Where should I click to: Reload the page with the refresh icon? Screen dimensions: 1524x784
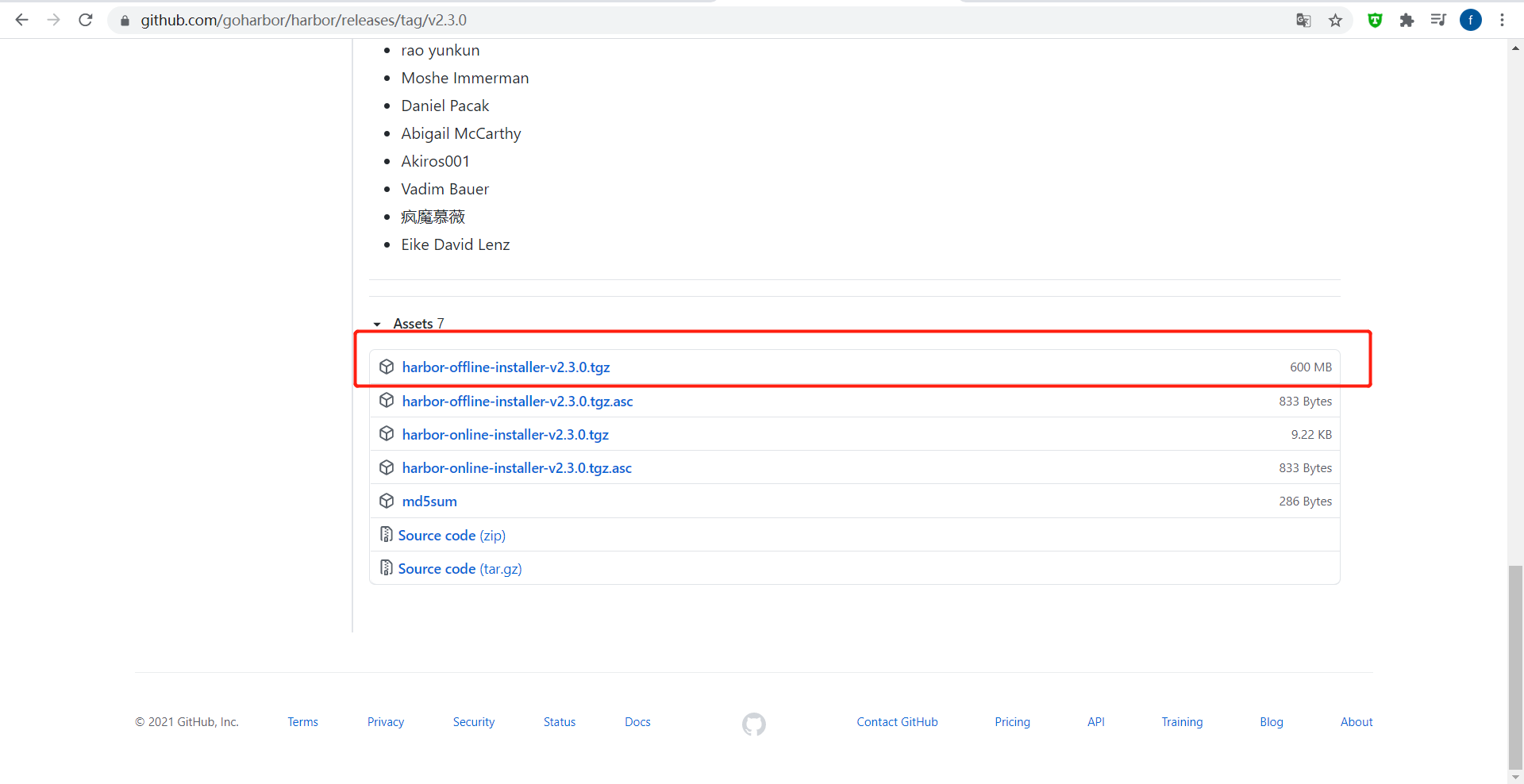pyautogui.click(x=86, y=20)
